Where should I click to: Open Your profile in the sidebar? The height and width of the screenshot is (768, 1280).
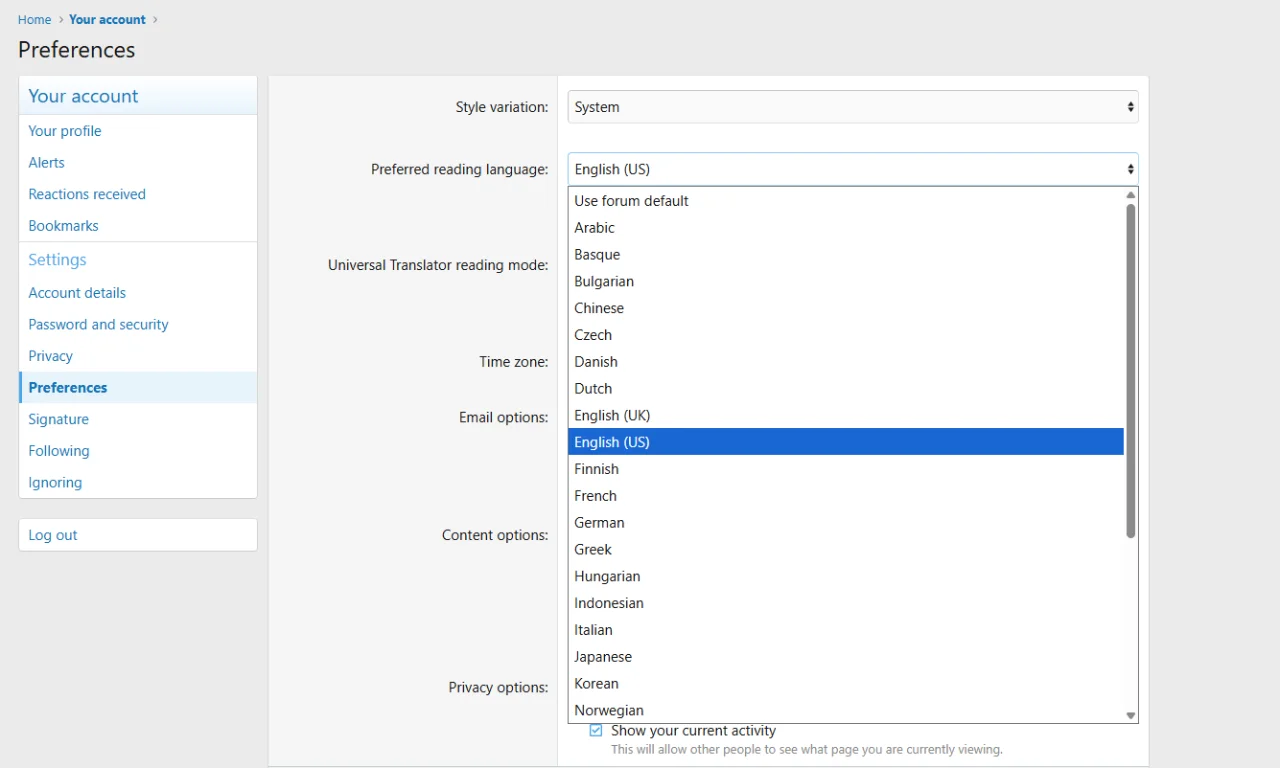point(138,131)
